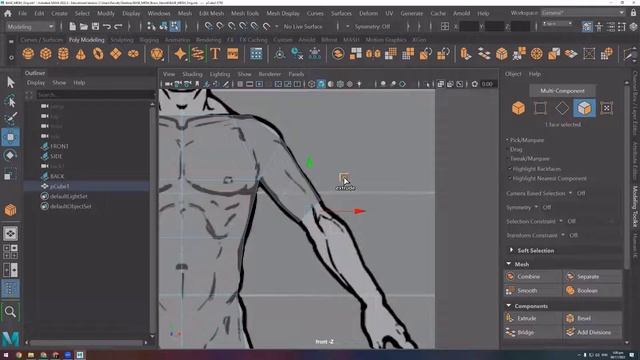Click the New scene icon

[x=72, y=27]
